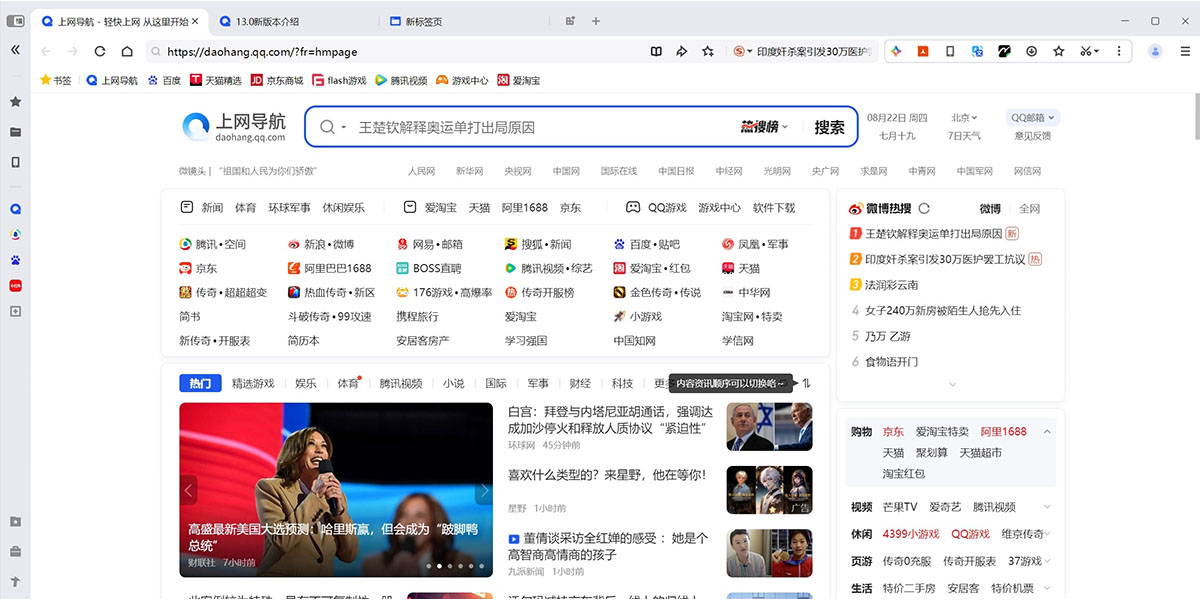
Task: Bookmark this page with the star icon
Action: (1059, 51)
